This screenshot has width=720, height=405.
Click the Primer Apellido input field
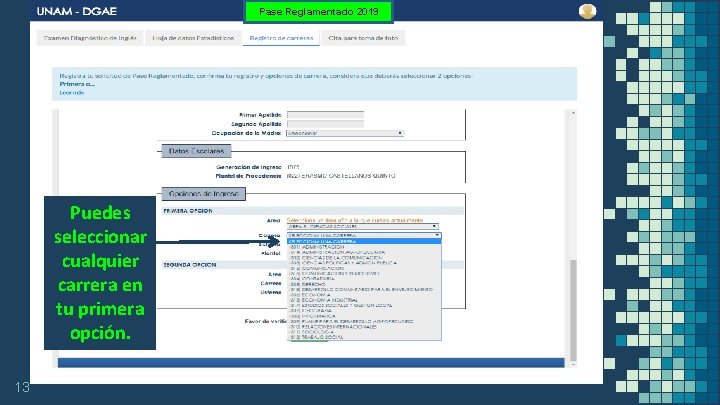[325, 115]
